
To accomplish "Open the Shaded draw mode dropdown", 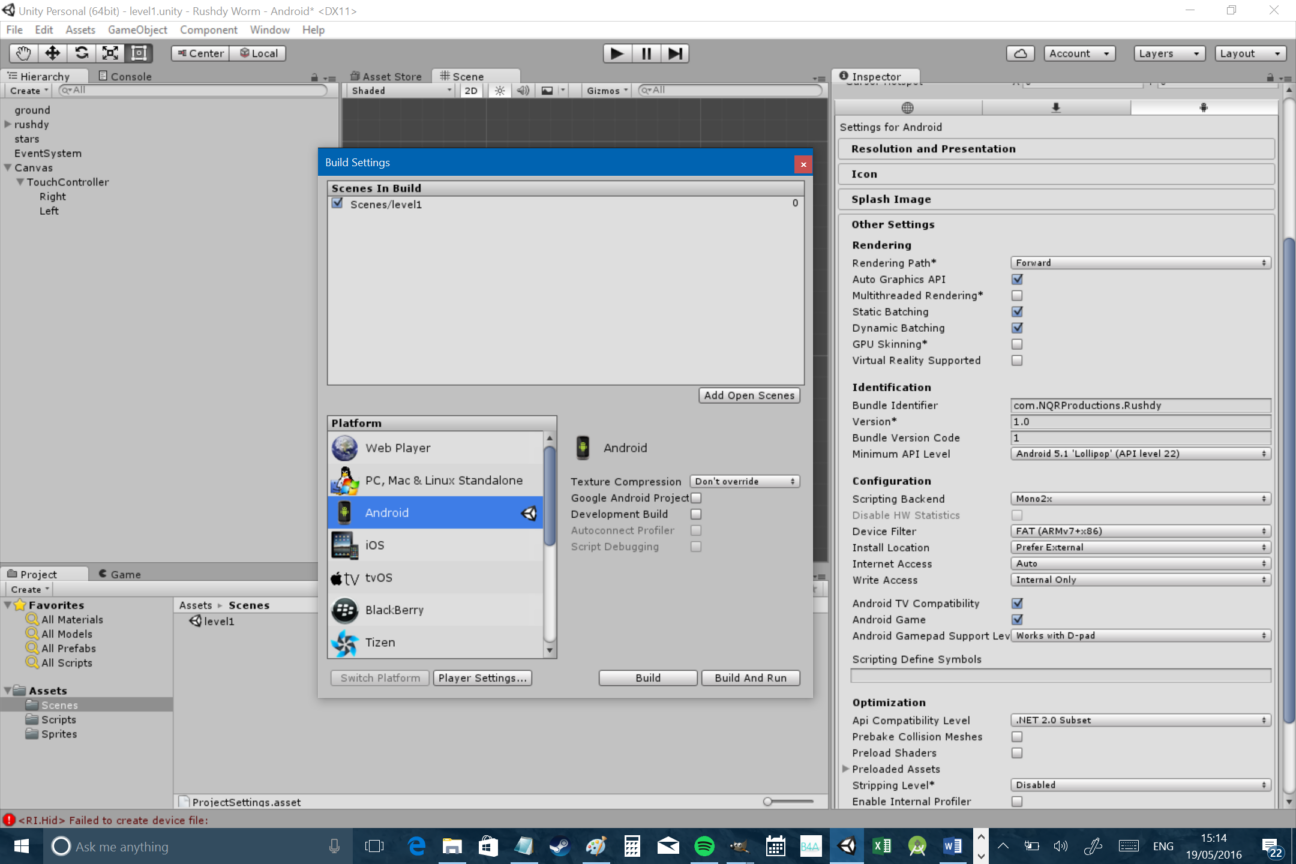I will (398, 90).
